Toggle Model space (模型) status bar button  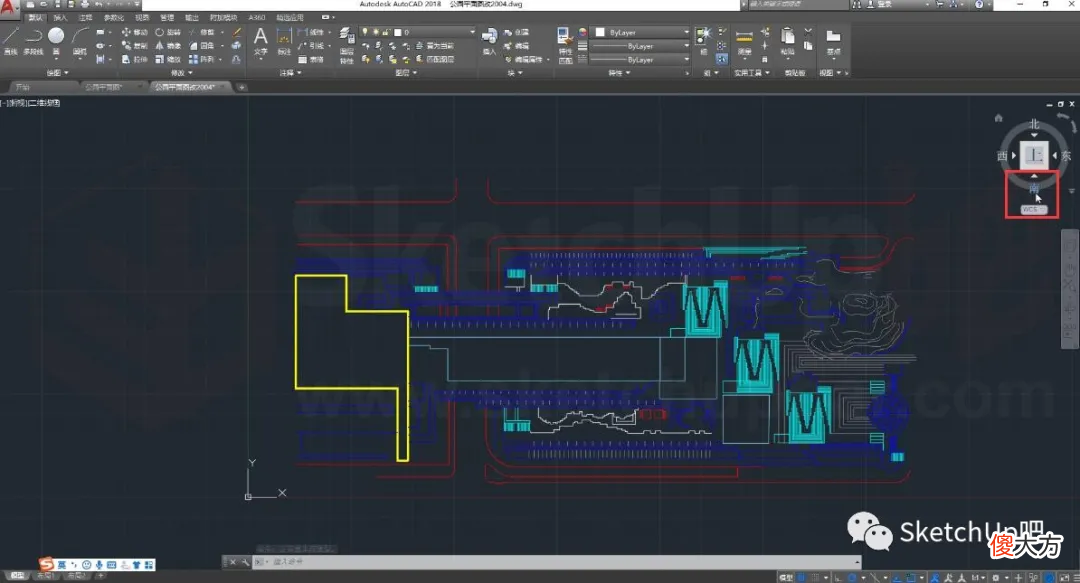tap(785, 577)
